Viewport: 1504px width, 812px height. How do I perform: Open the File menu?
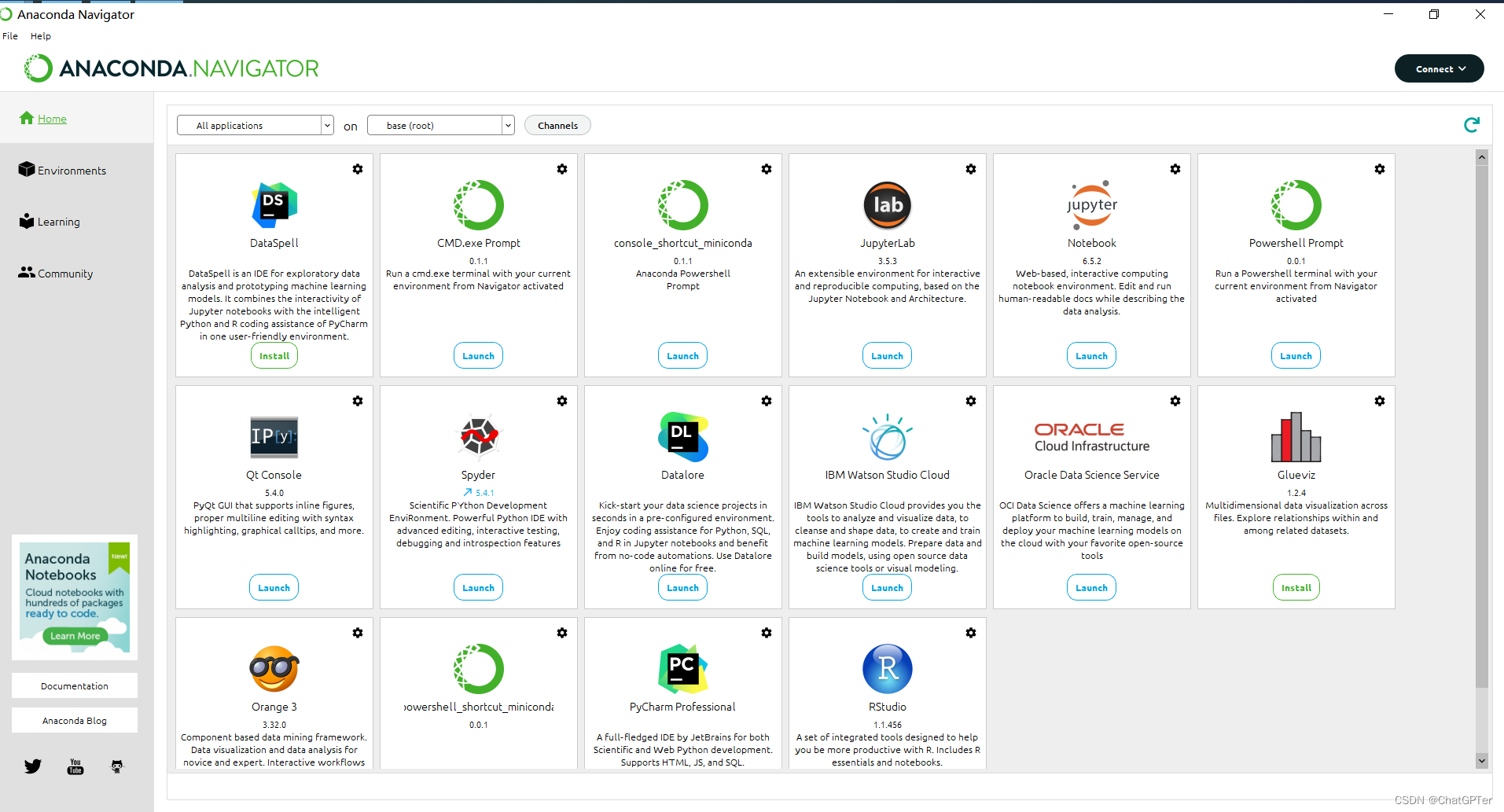(10, 36)
